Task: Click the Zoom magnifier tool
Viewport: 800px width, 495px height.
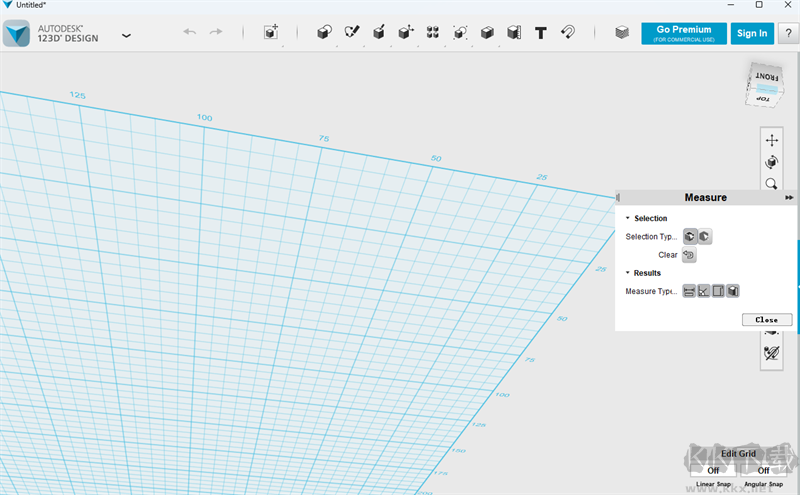Action: pos(771,184)
